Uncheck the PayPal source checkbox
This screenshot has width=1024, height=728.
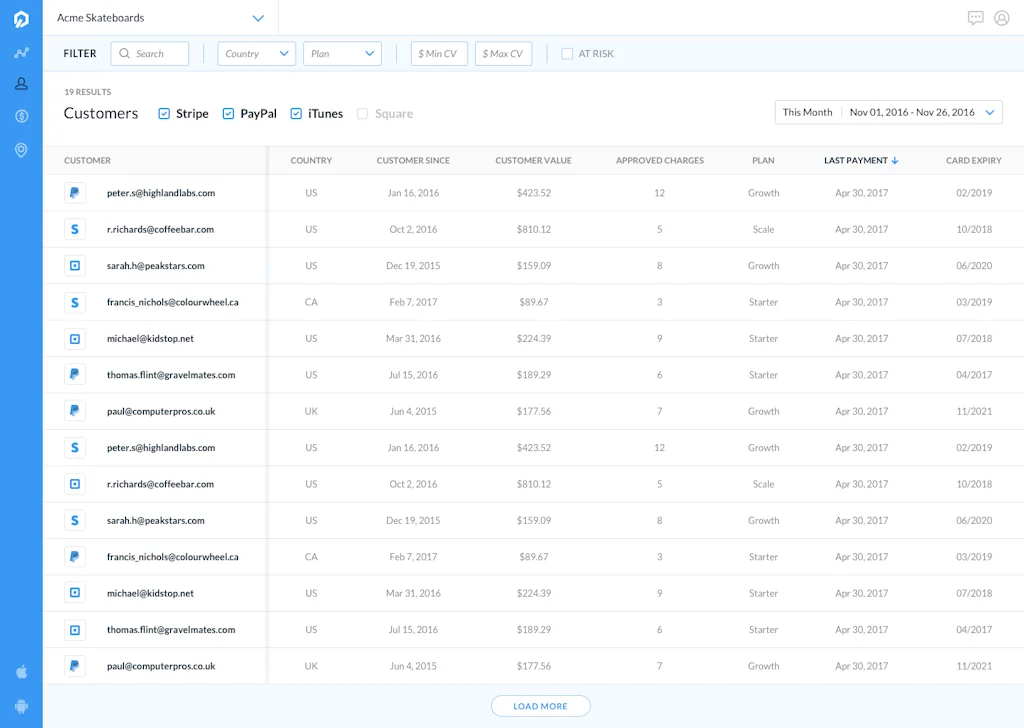point(228,114)
